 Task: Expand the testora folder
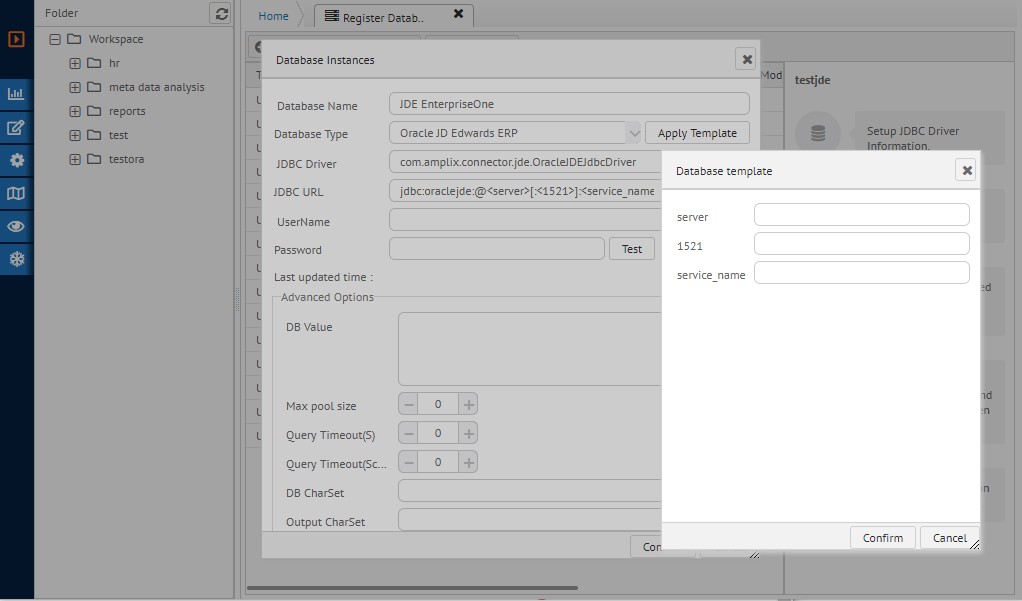tap(75, 159)
